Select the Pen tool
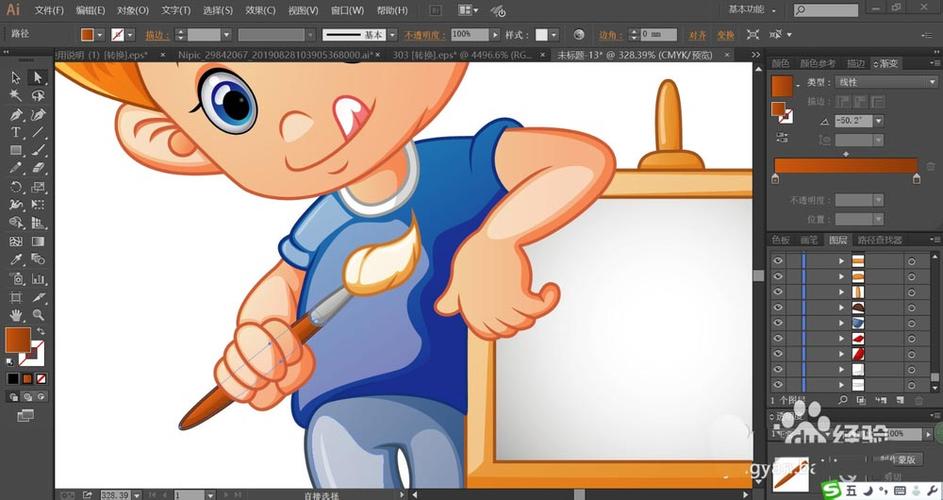Image resolution: width=943 pixels, height=500 pixels. 16,114
